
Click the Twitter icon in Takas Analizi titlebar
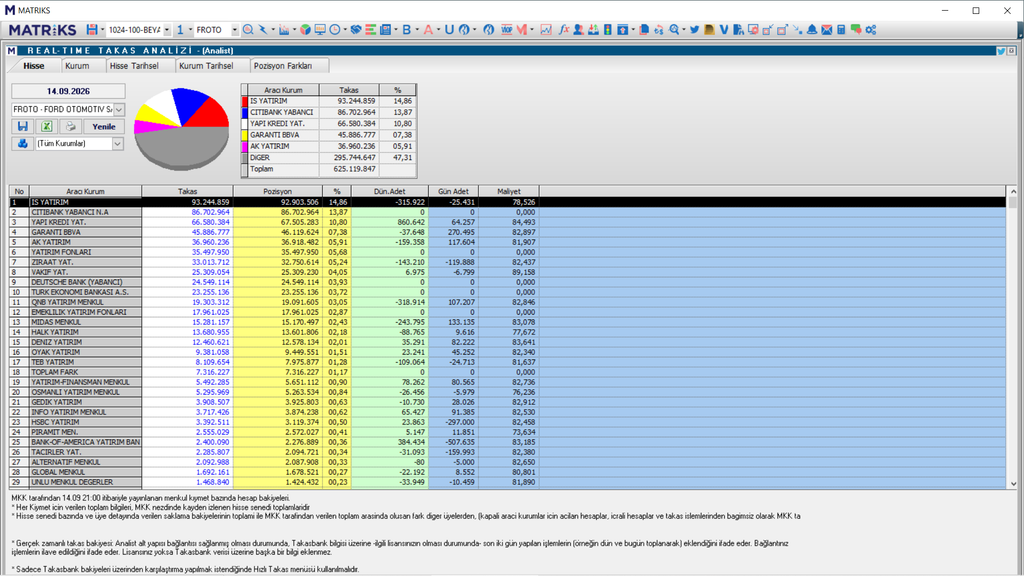click(x=1000, y=51)
